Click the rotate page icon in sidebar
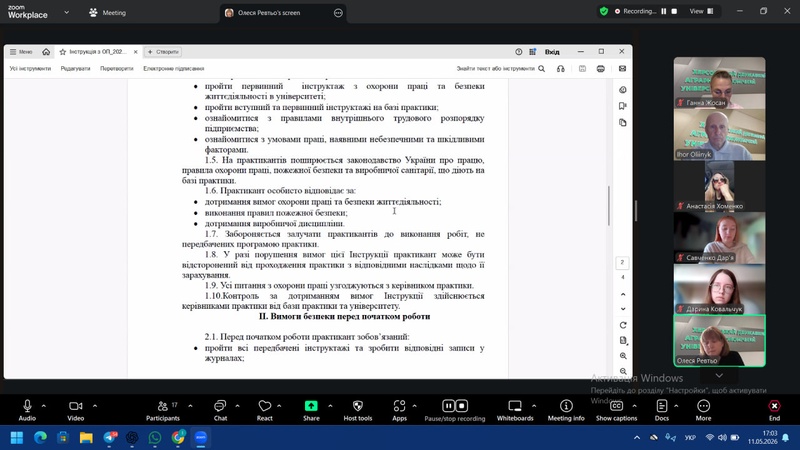This screenshot has width=800, height=450. (x=623, y=325)
